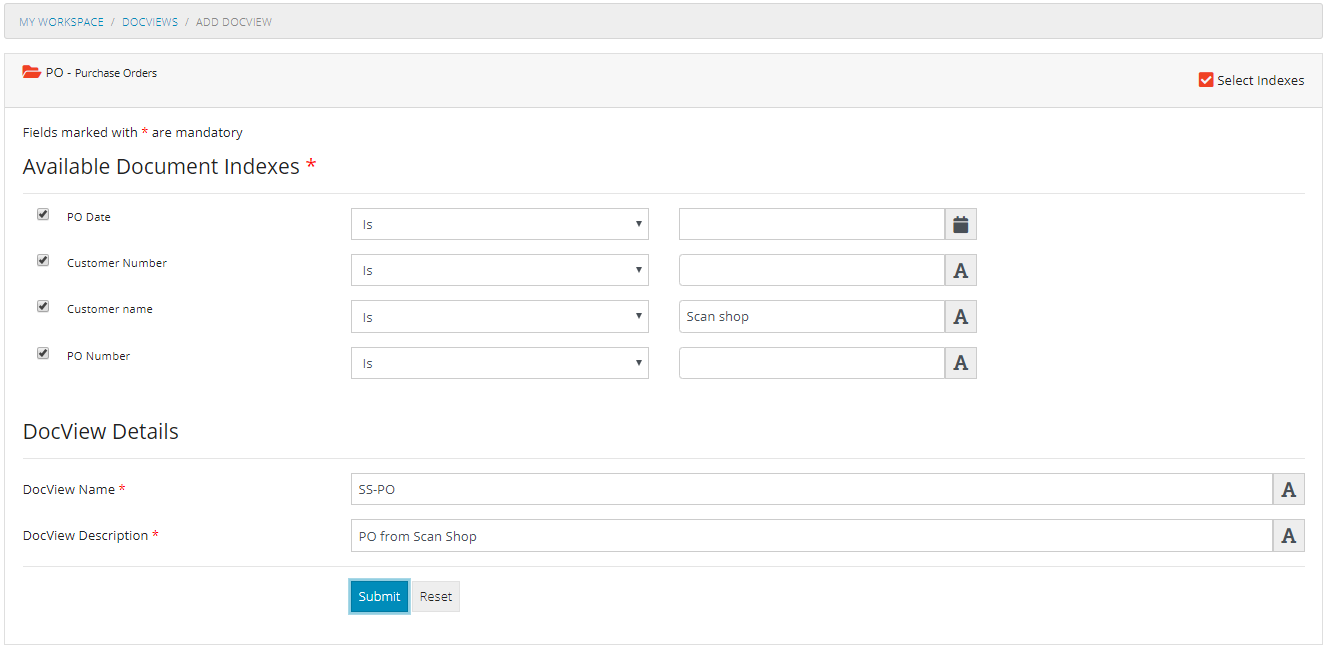Open the PO Date condition dropdown
Viewport: 1326px width, 657px height.
pyautogui.click(x=499, y=224)
